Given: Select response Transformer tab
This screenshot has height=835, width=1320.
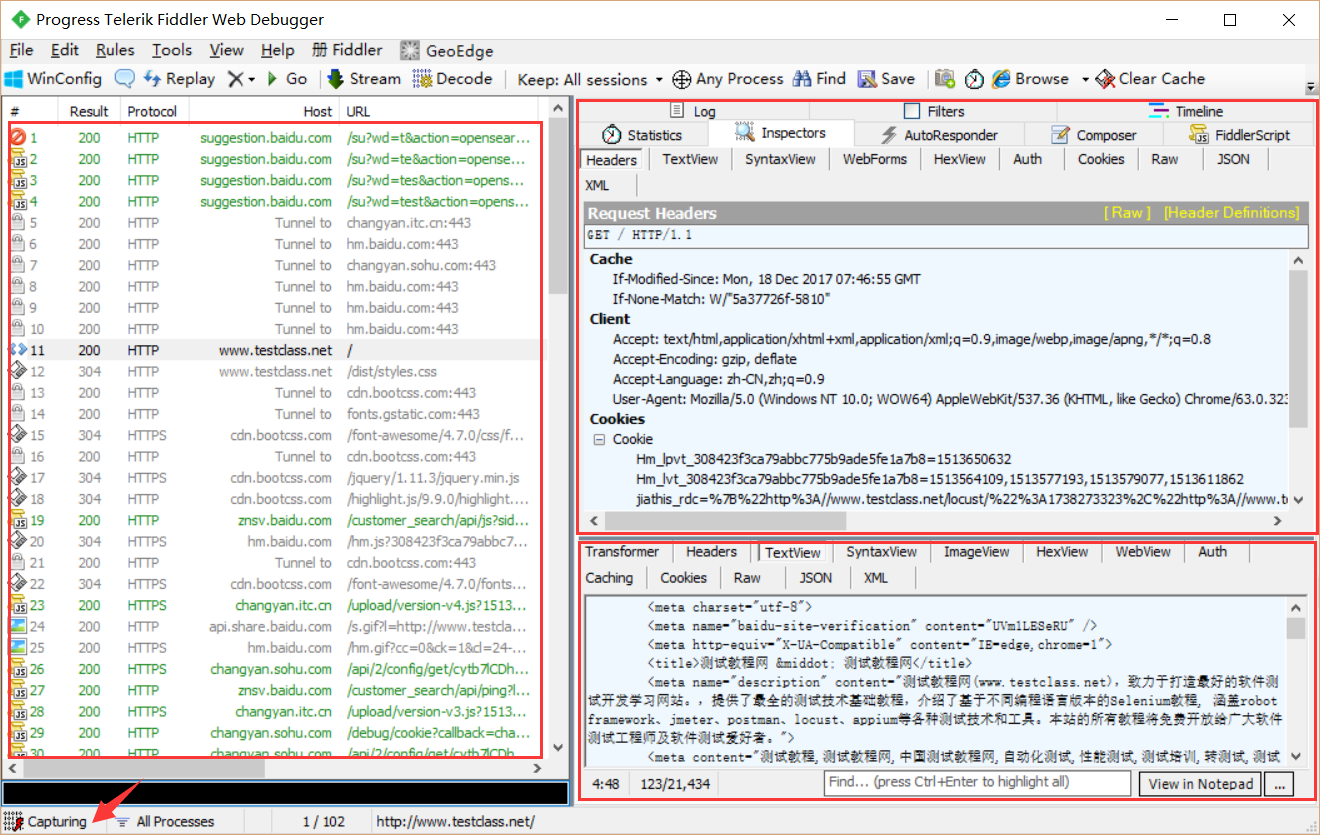Looking at the screenshot, I should (622, 552).
